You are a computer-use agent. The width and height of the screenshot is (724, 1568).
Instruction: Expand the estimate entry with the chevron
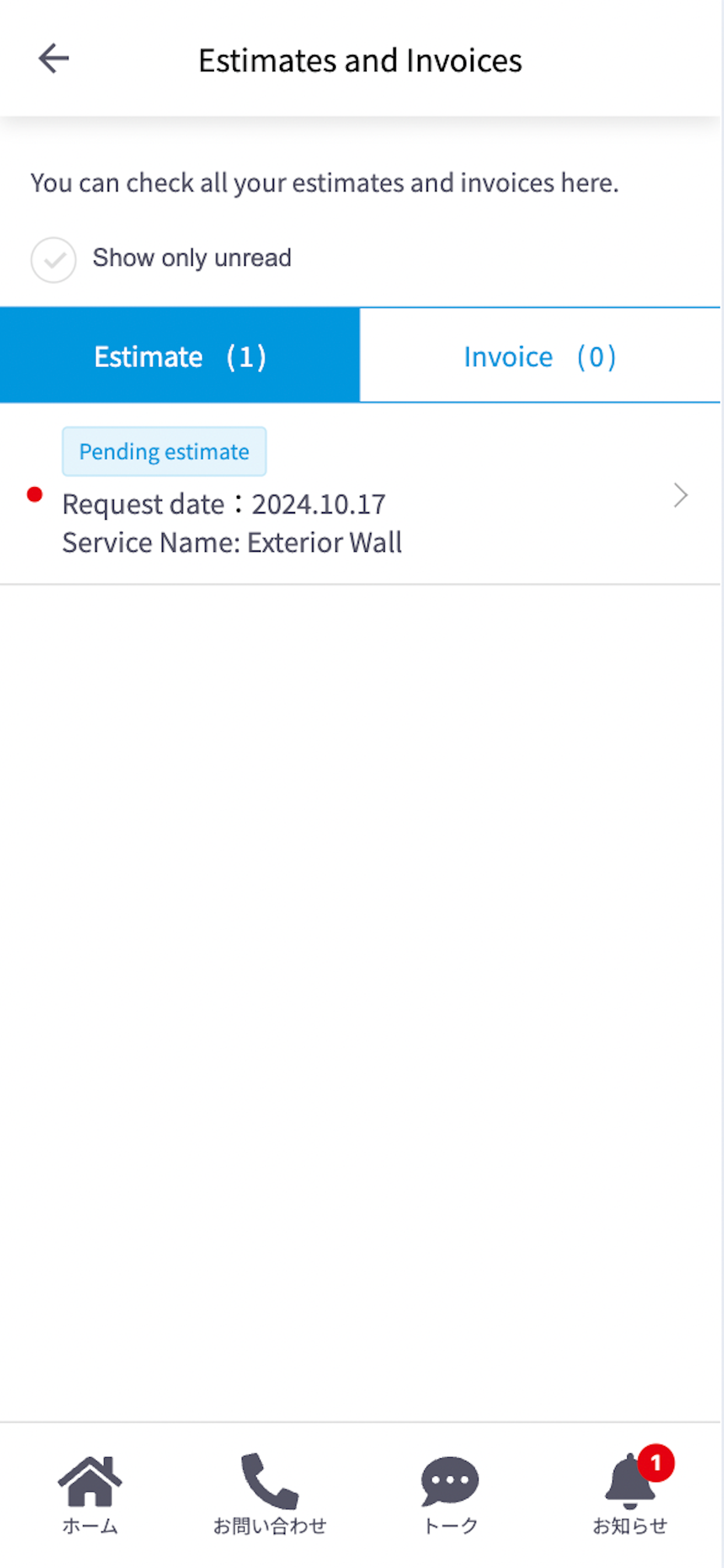coord(681,495)
